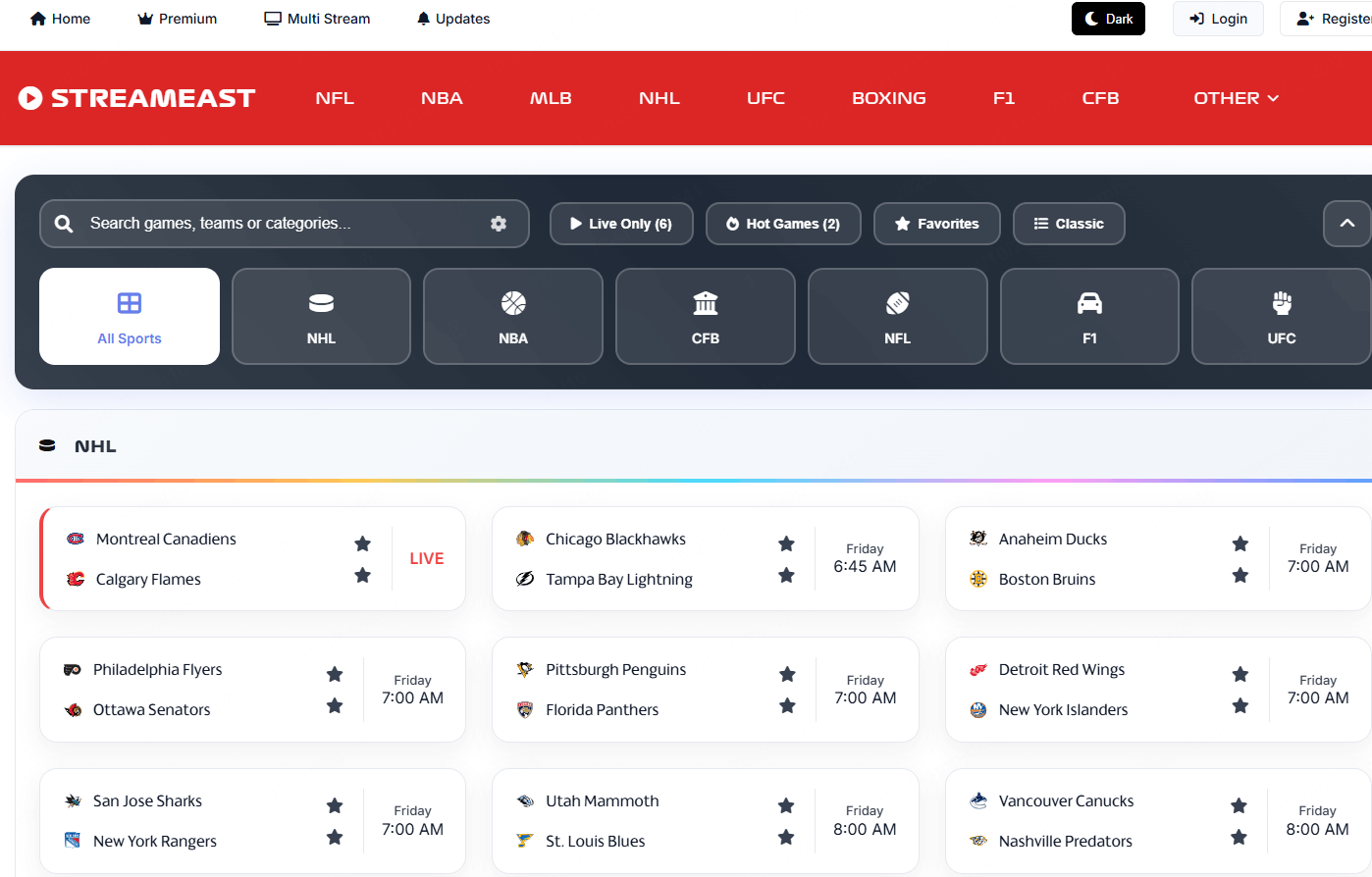This screenshot has width=1372, height=877.
Task: Open search settings gear icon
Action: pyautogui.click(x=499, y=224)
